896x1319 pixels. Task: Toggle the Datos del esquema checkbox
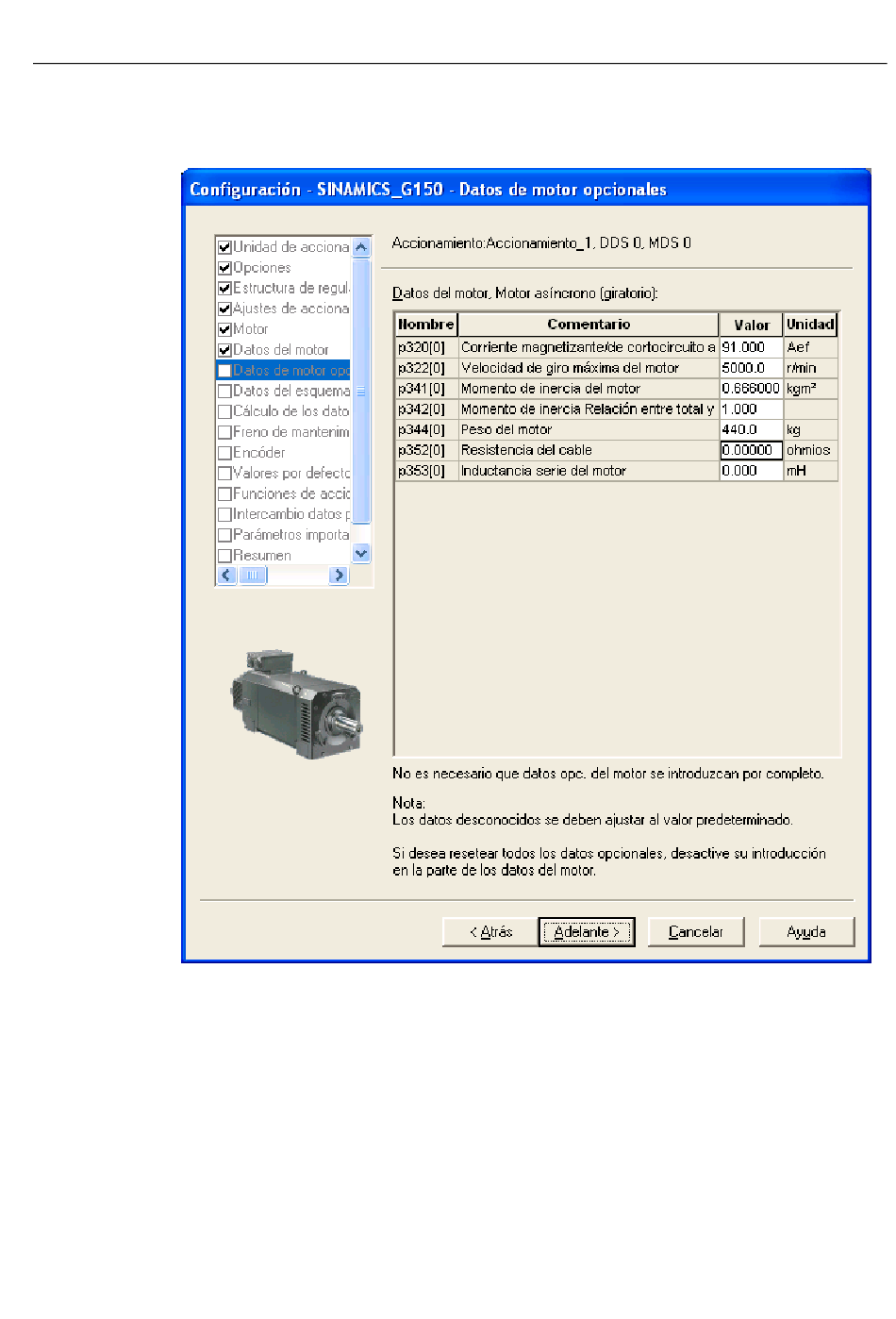pos(224,392)
